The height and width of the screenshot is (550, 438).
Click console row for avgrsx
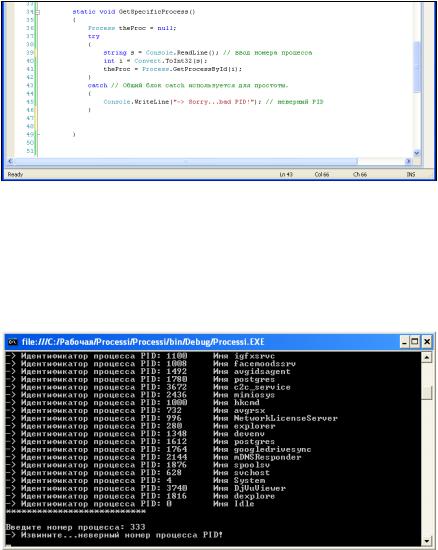(136, 410)
